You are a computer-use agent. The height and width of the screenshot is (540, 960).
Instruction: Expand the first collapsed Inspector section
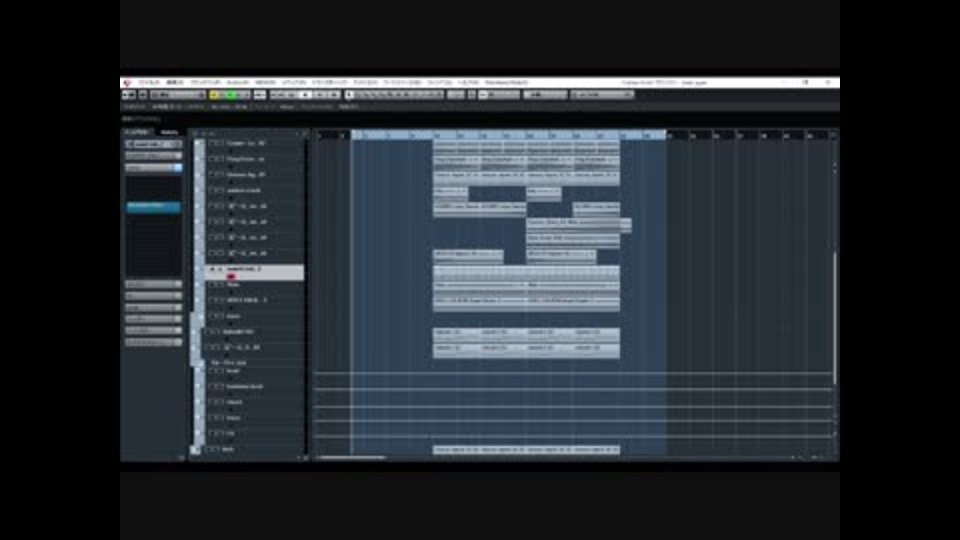click(x=153, y=284)
